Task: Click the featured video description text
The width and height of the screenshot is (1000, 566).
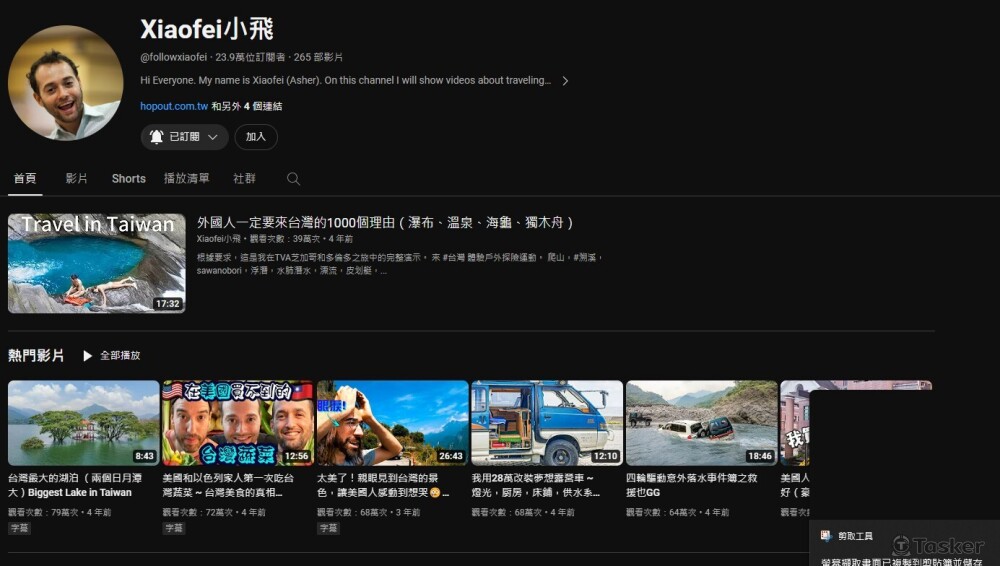Action: click(399, 264)
